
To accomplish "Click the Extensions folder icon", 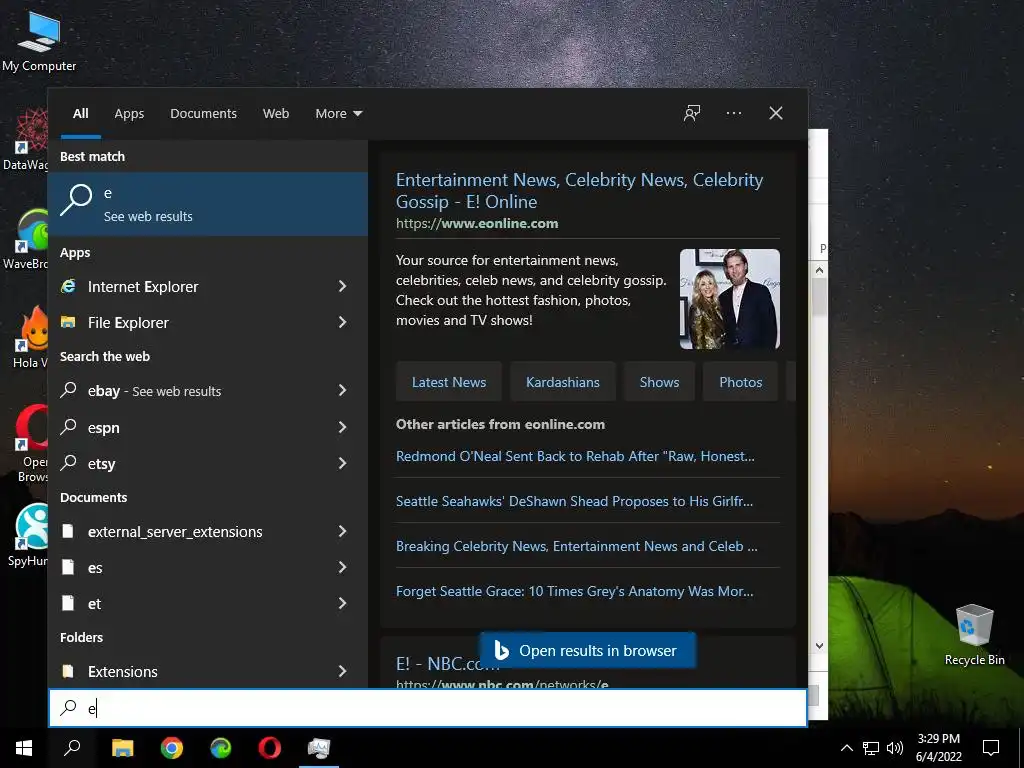I will (x=68, y=671).
